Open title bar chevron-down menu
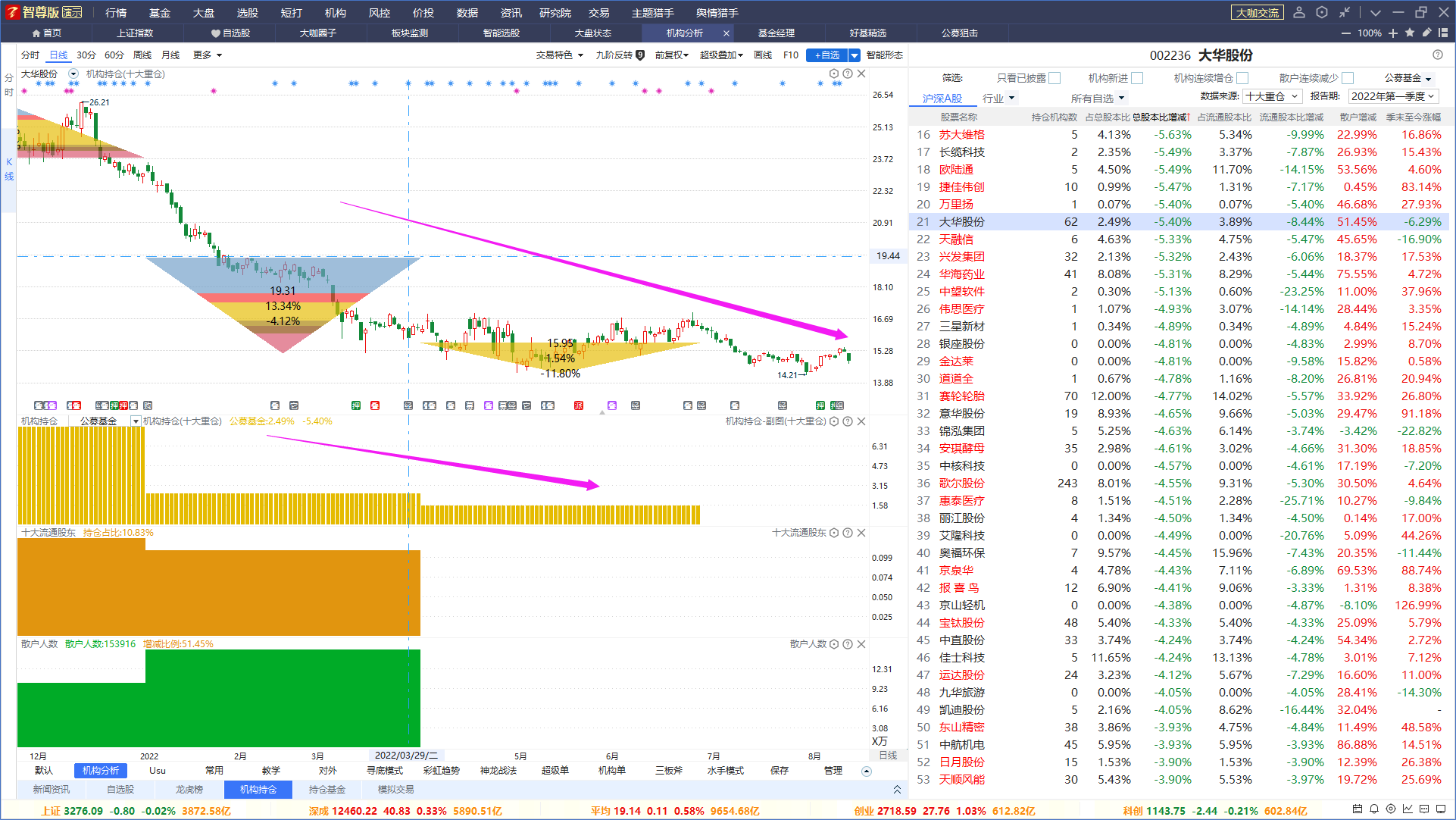 pos(1376,12)
